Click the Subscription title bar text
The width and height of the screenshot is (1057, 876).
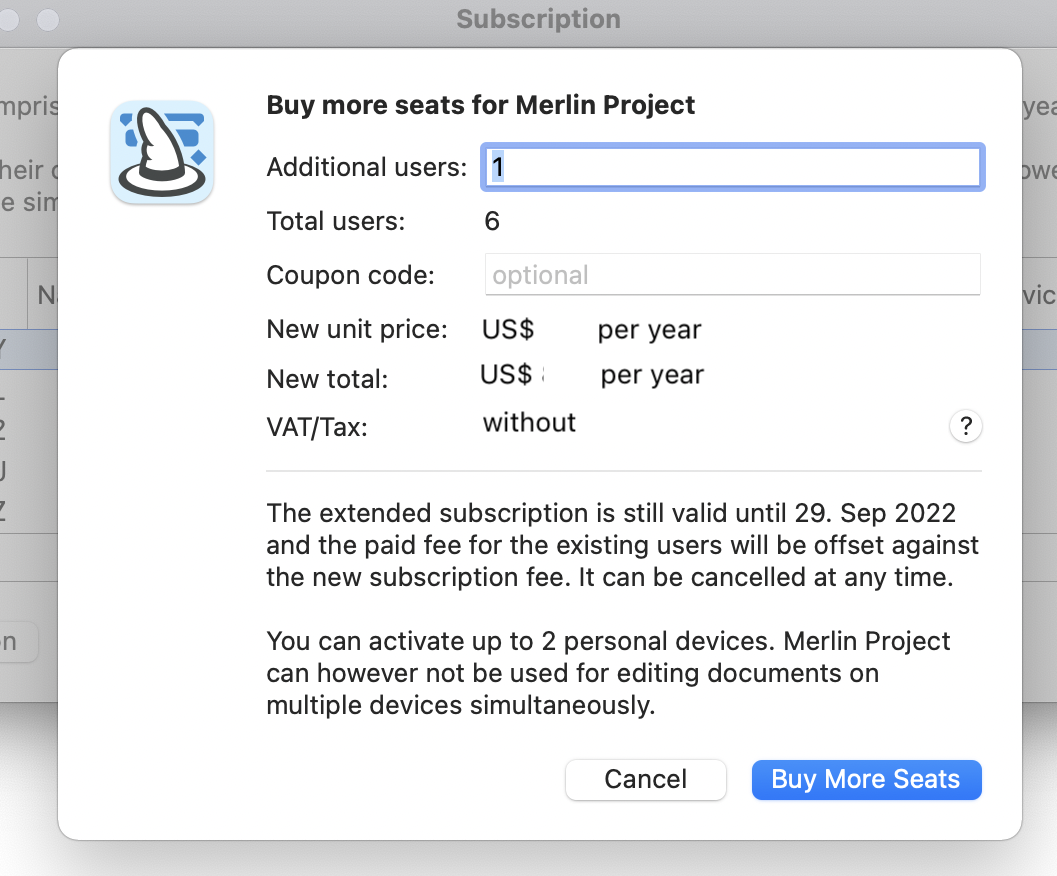tap(537, 18)
